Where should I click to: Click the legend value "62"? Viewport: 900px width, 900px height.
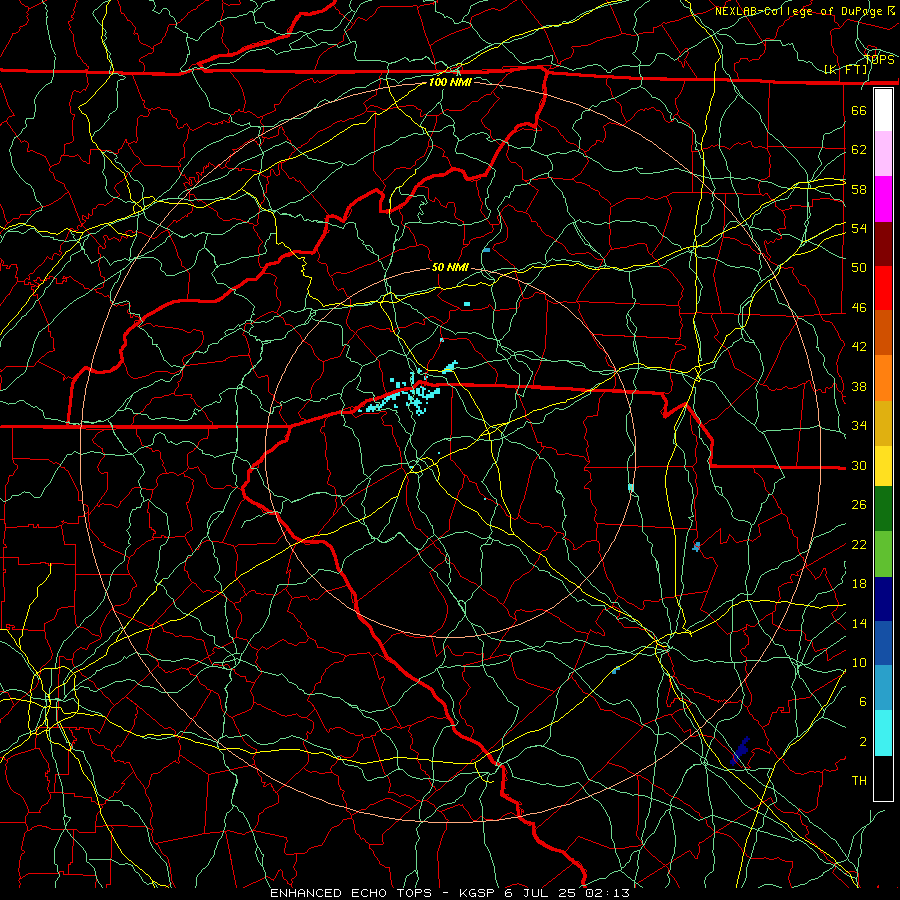pos(859,150)
